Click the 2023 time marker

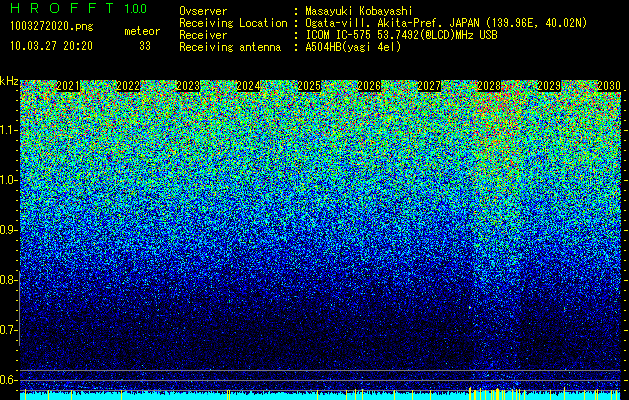tap(188, 86)
